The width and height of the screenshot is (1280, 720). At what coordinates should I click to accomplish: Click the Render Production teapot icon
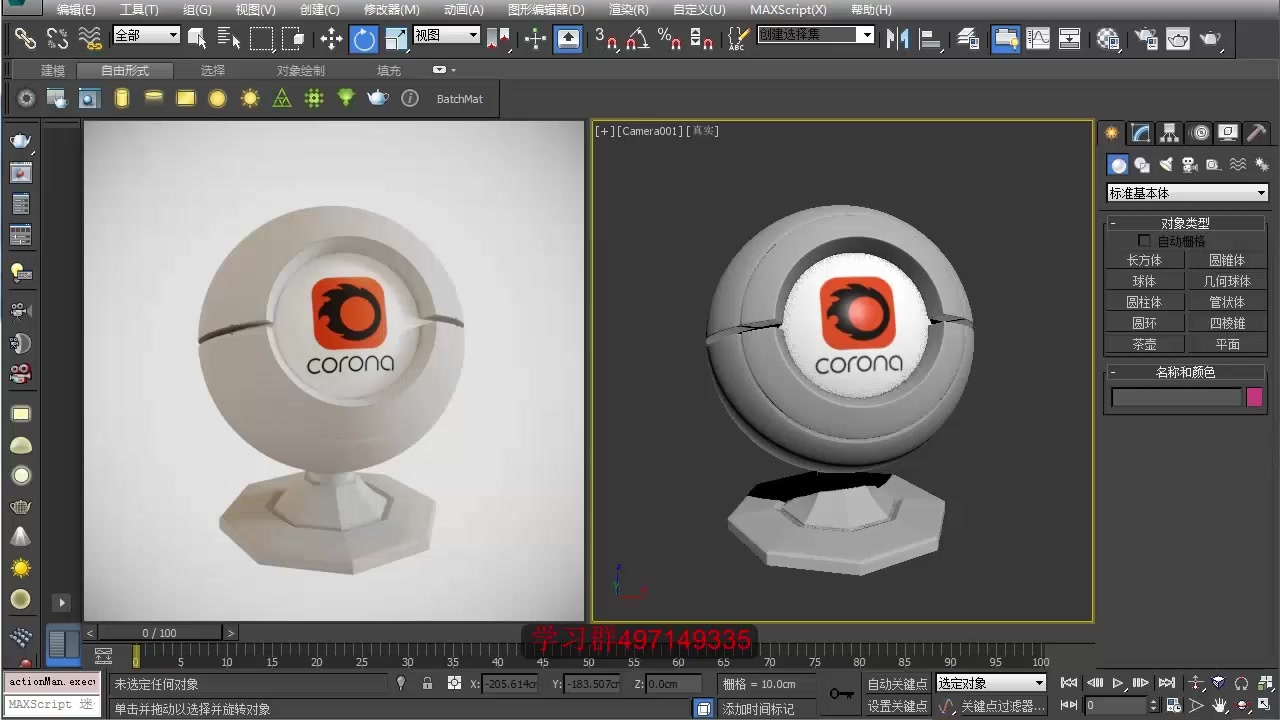click(1210, 39)
